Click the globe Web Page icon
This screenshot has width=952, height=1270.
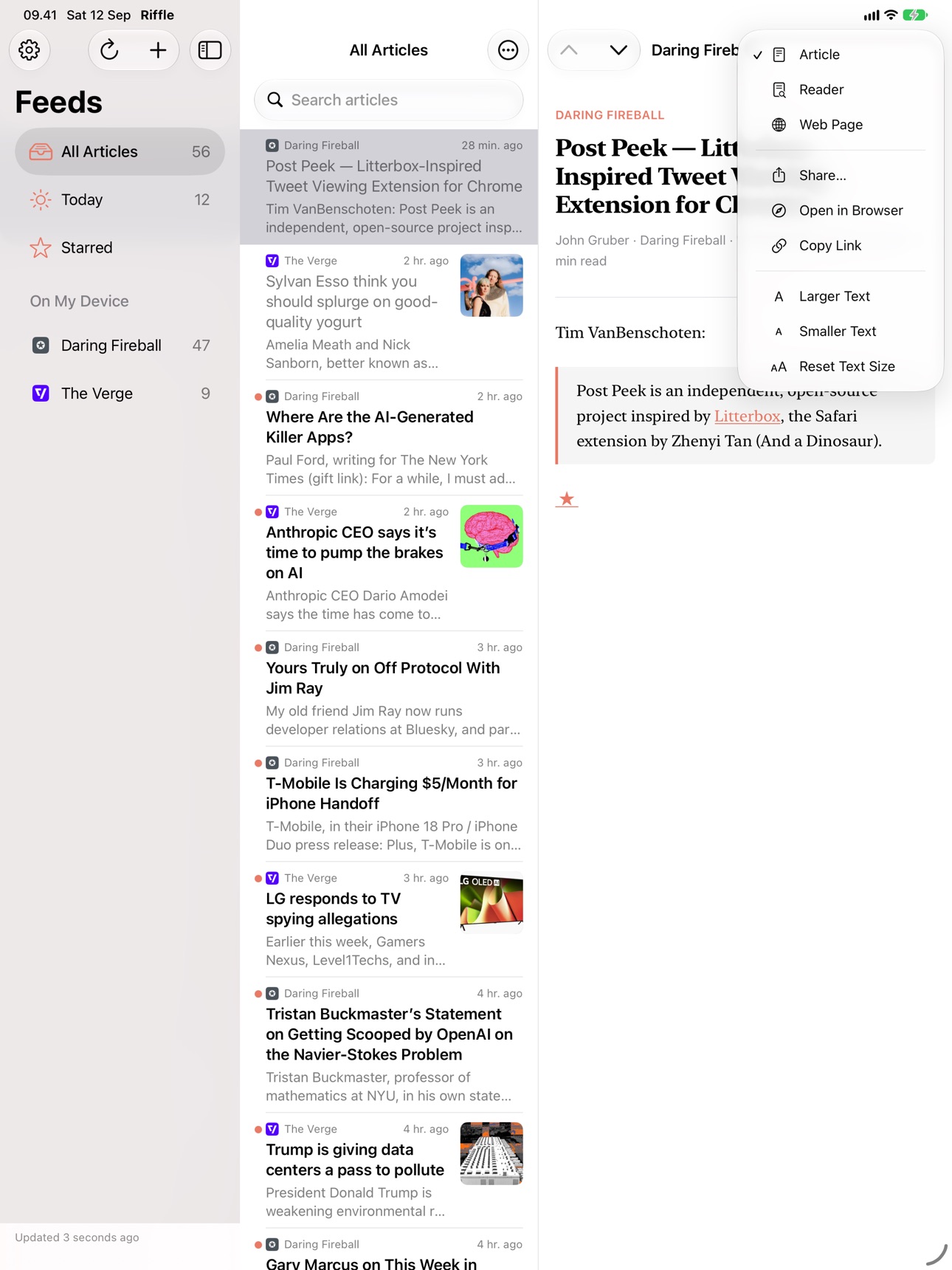pyautogui.click(x=779, y=125)
